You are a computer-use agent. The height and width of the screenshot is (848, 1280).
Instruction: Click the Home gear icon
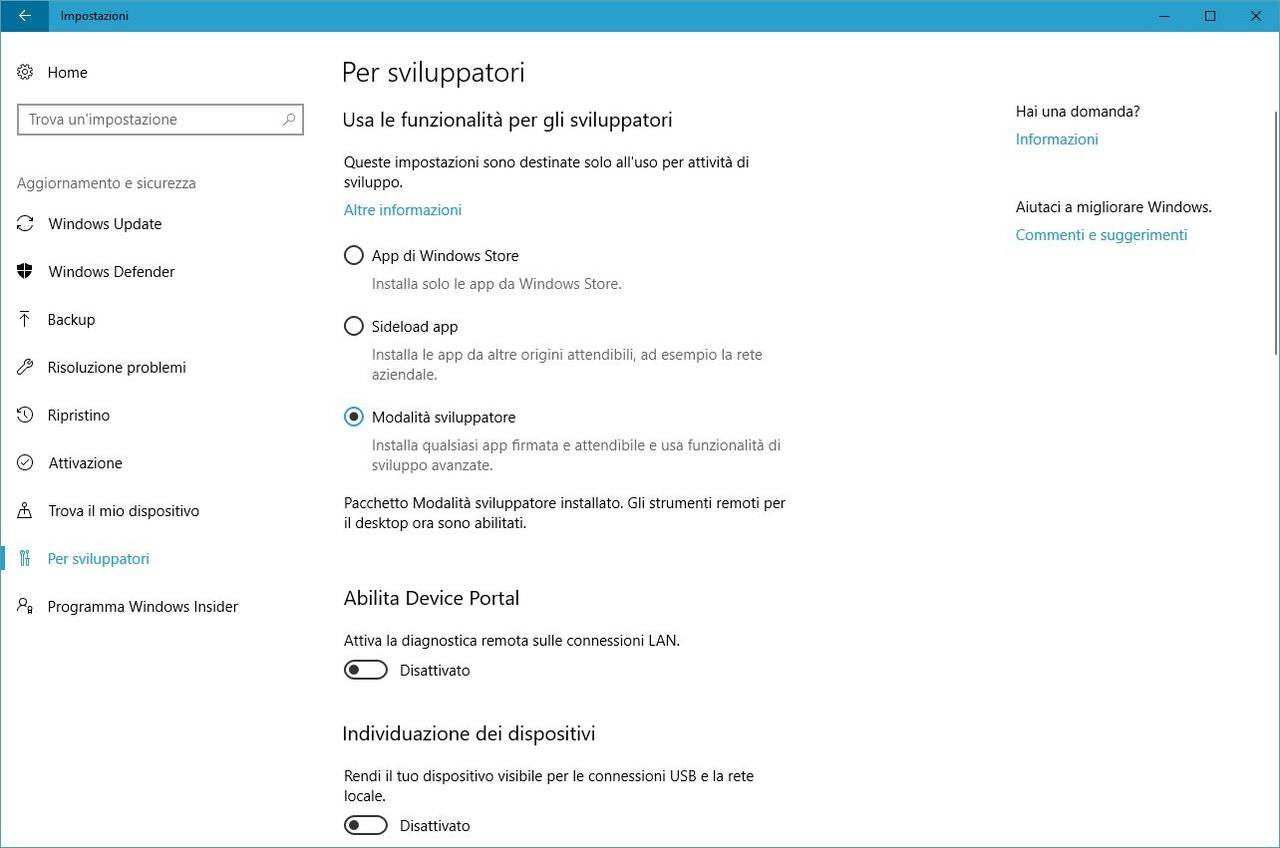click(26, 72)
